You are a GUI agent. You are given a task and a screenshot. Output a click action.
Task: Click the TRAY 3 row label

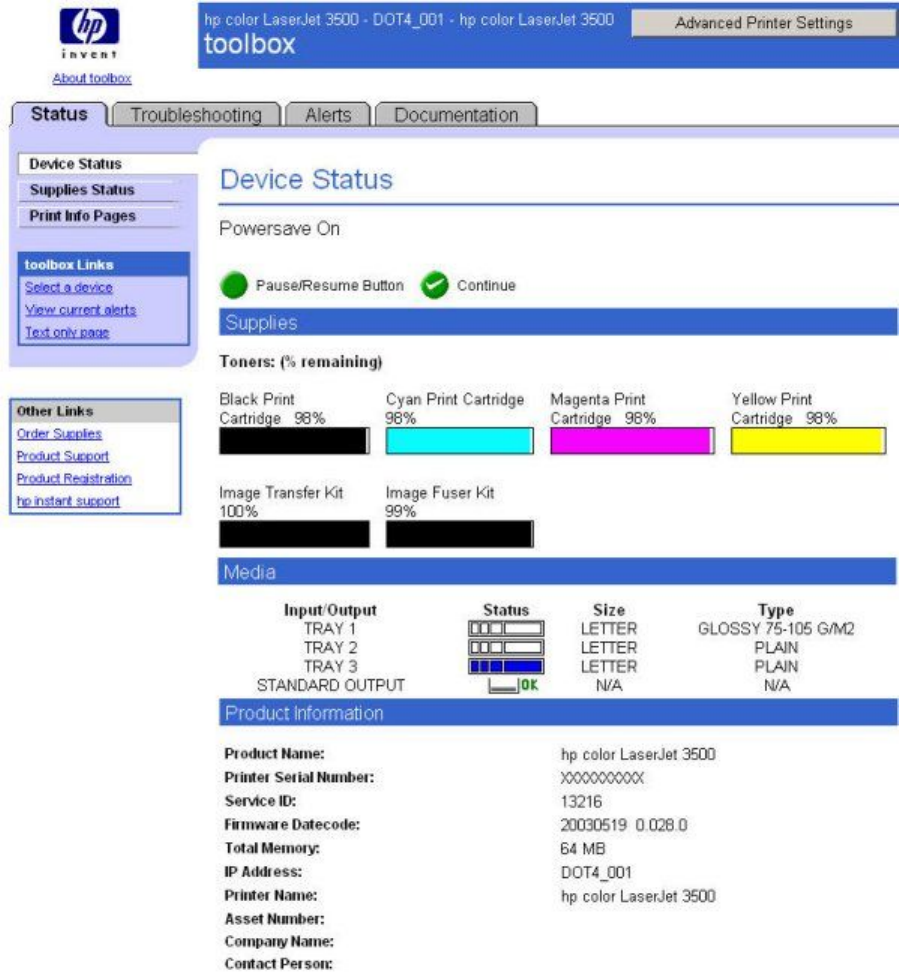(x=330, y=666)
